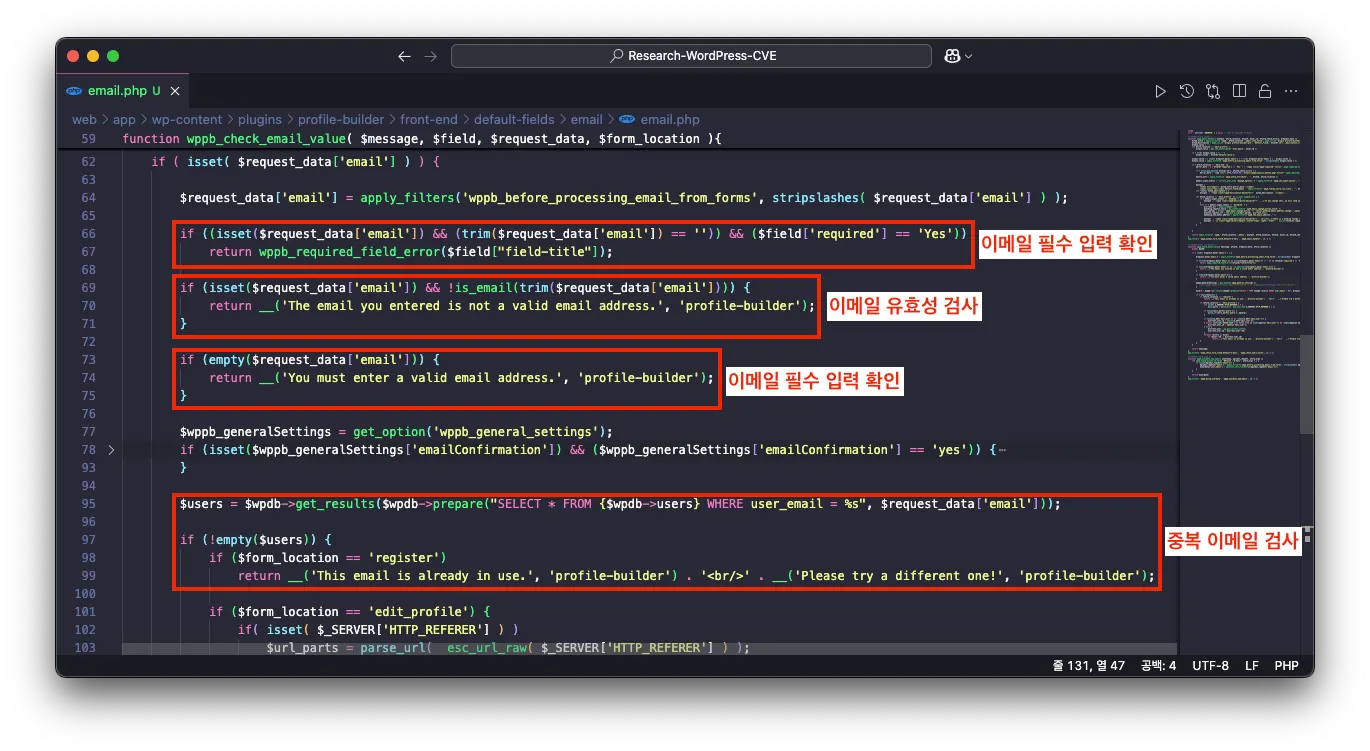This screenshot has height=751, width=1370.
Task: Click the 'front-end' breadcrumb
Action: pos(429,120)
